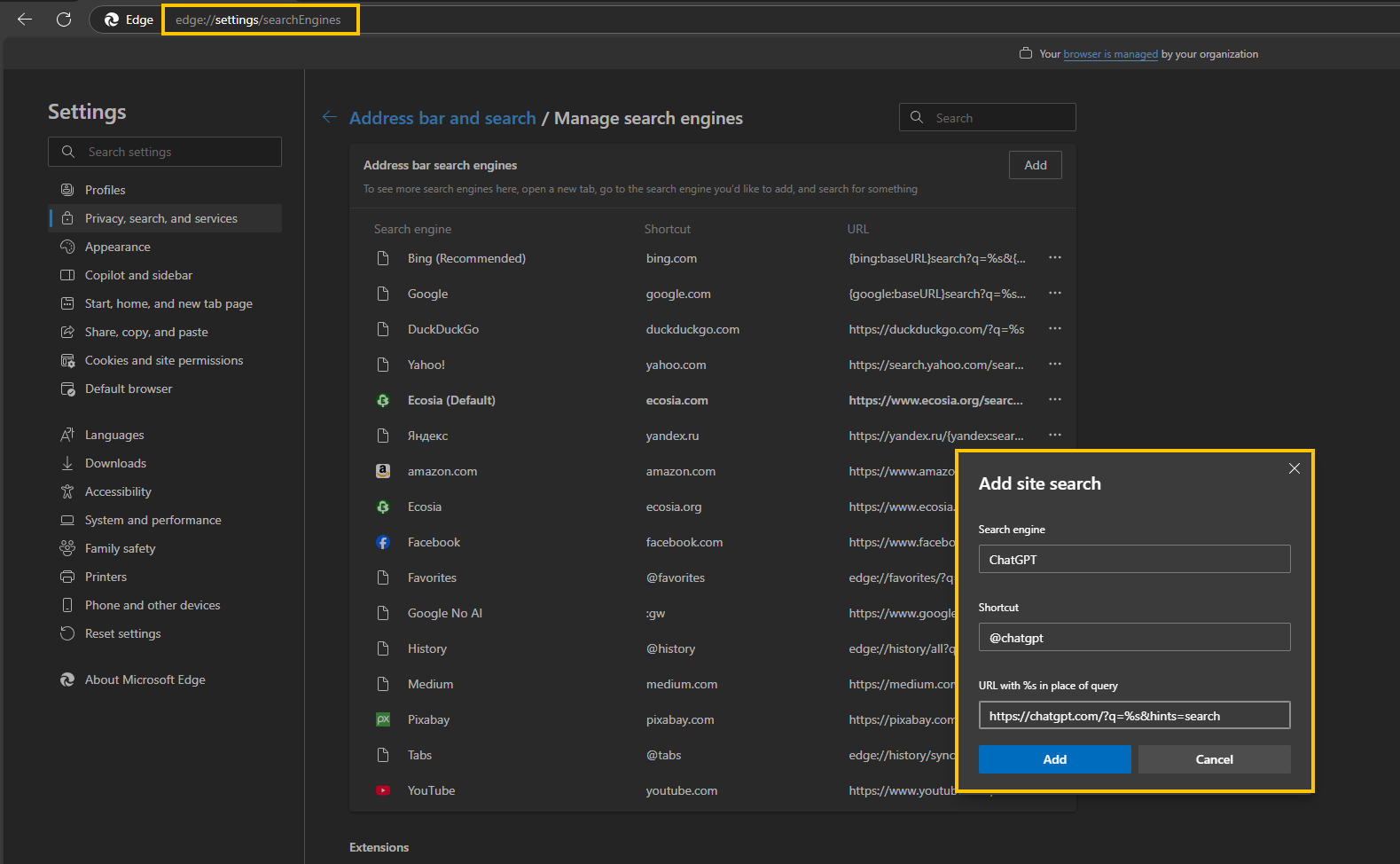Confirm with blue Add button in dialog
Screen dimensions: 1400x864
coord(1055,759)
